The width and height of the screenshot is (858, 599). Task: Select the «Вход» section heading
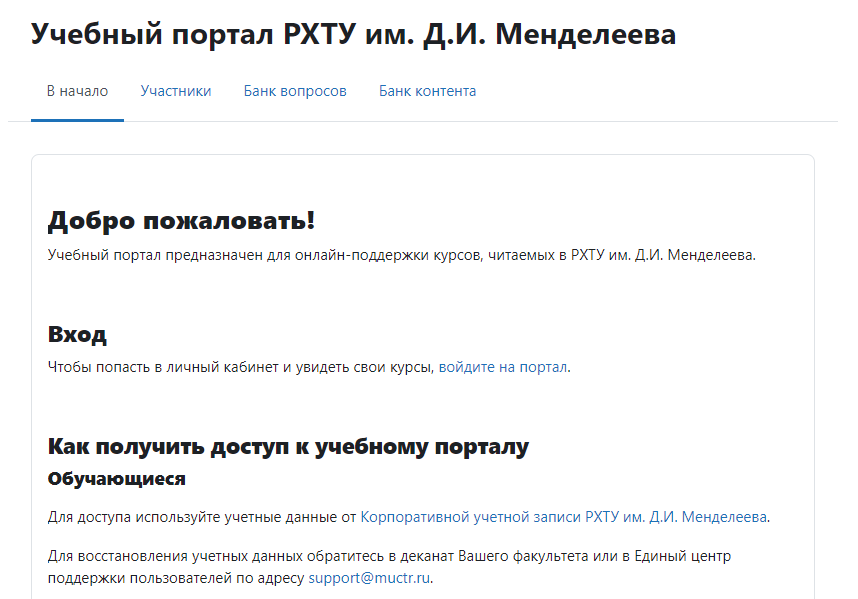[77, 334]
